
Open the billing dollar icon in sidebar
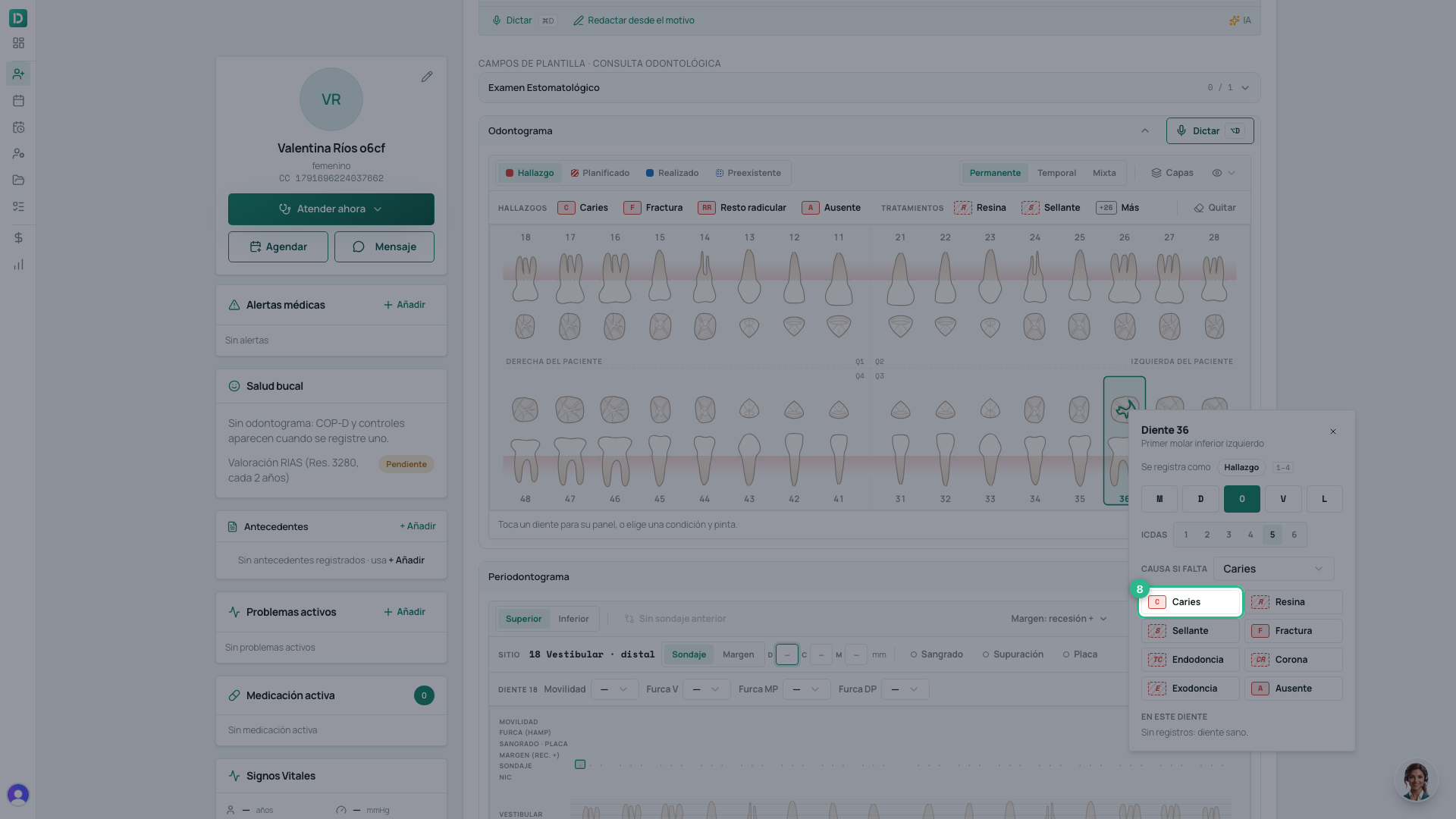pos(18,238)
